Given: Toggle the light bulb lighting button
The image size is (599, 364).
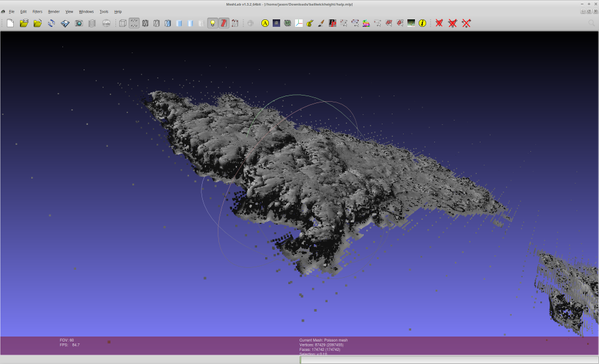Looking at the screenshot, I should (x=212, y=23).
